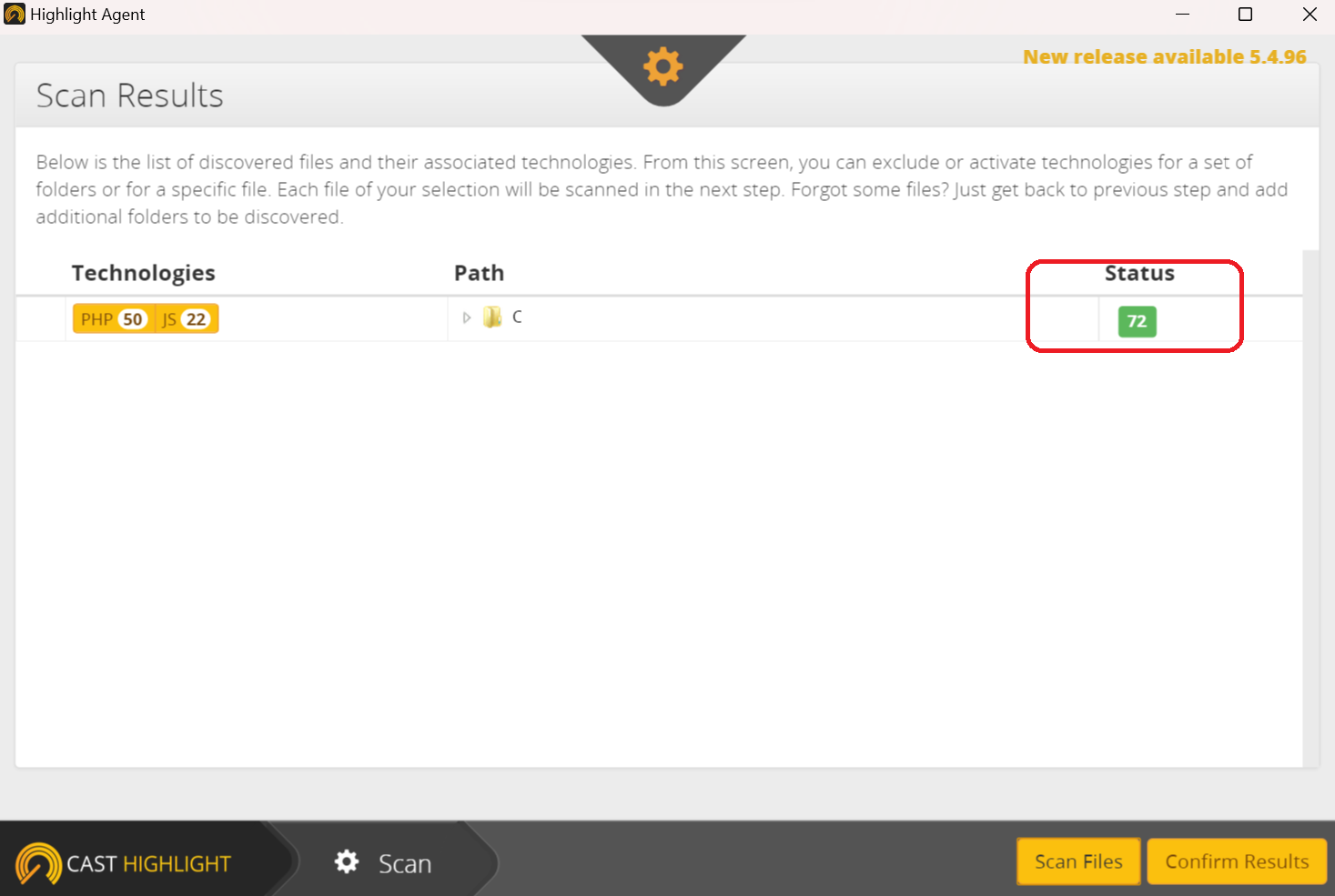Click the Scan breadcrumb step label
The height and width of the screenshot is (896, 1335).
coord(405,863)
